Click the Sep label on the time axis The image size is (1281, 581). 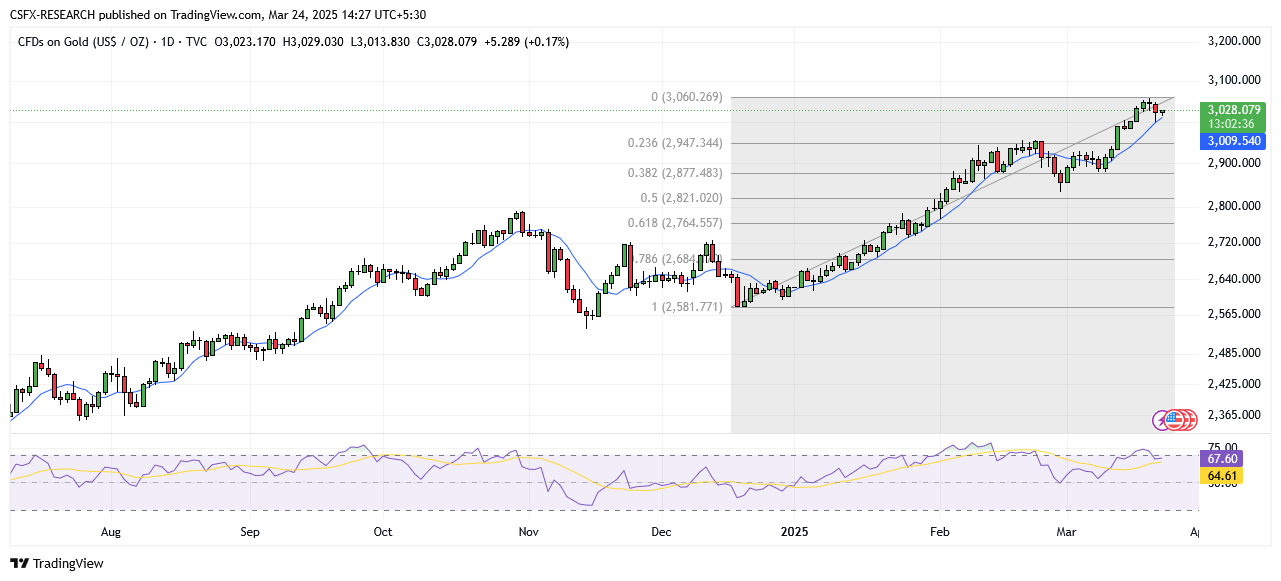coord(250,532)
